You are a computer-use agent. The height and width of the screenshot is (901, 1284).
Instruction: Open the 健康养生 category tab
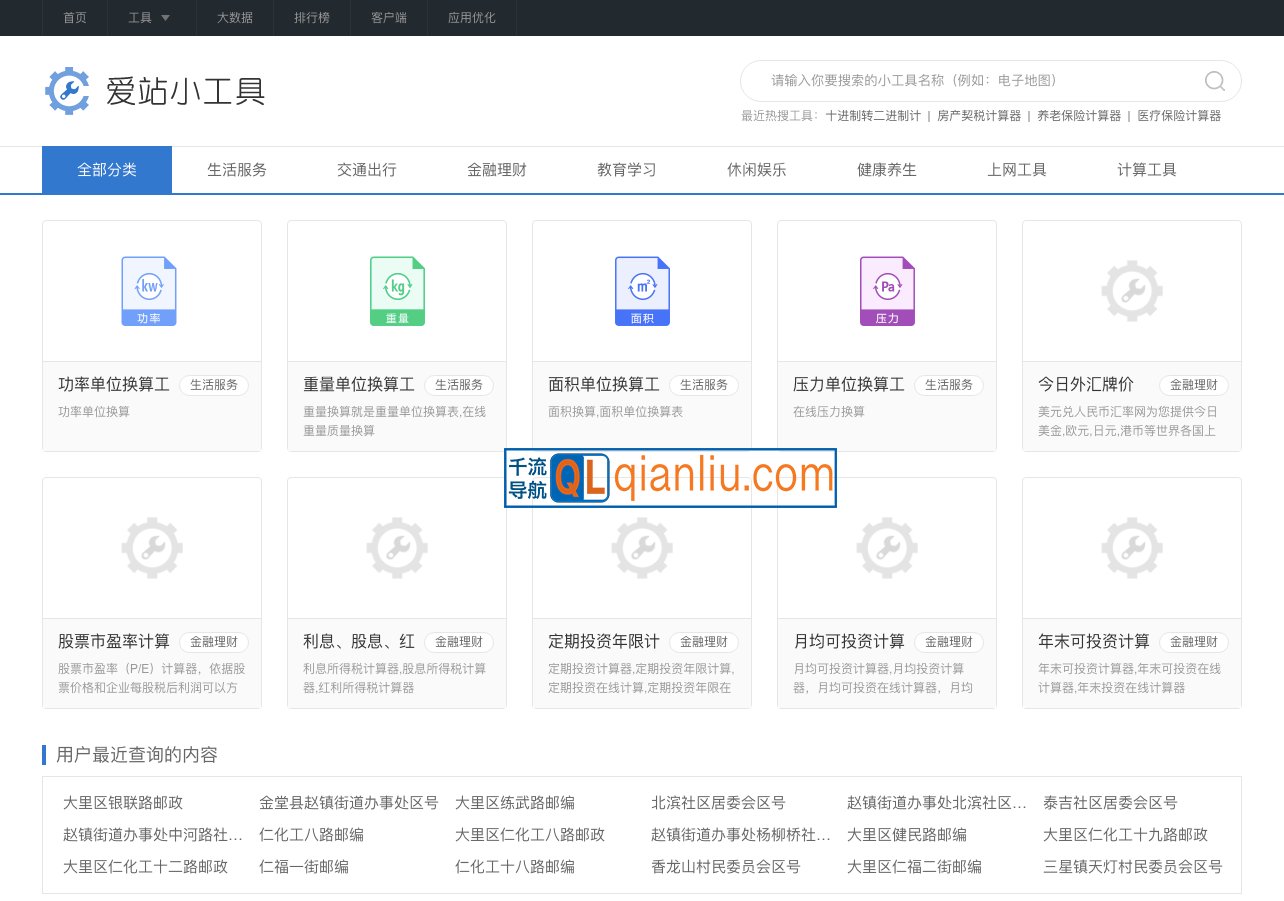coord(886,169)
